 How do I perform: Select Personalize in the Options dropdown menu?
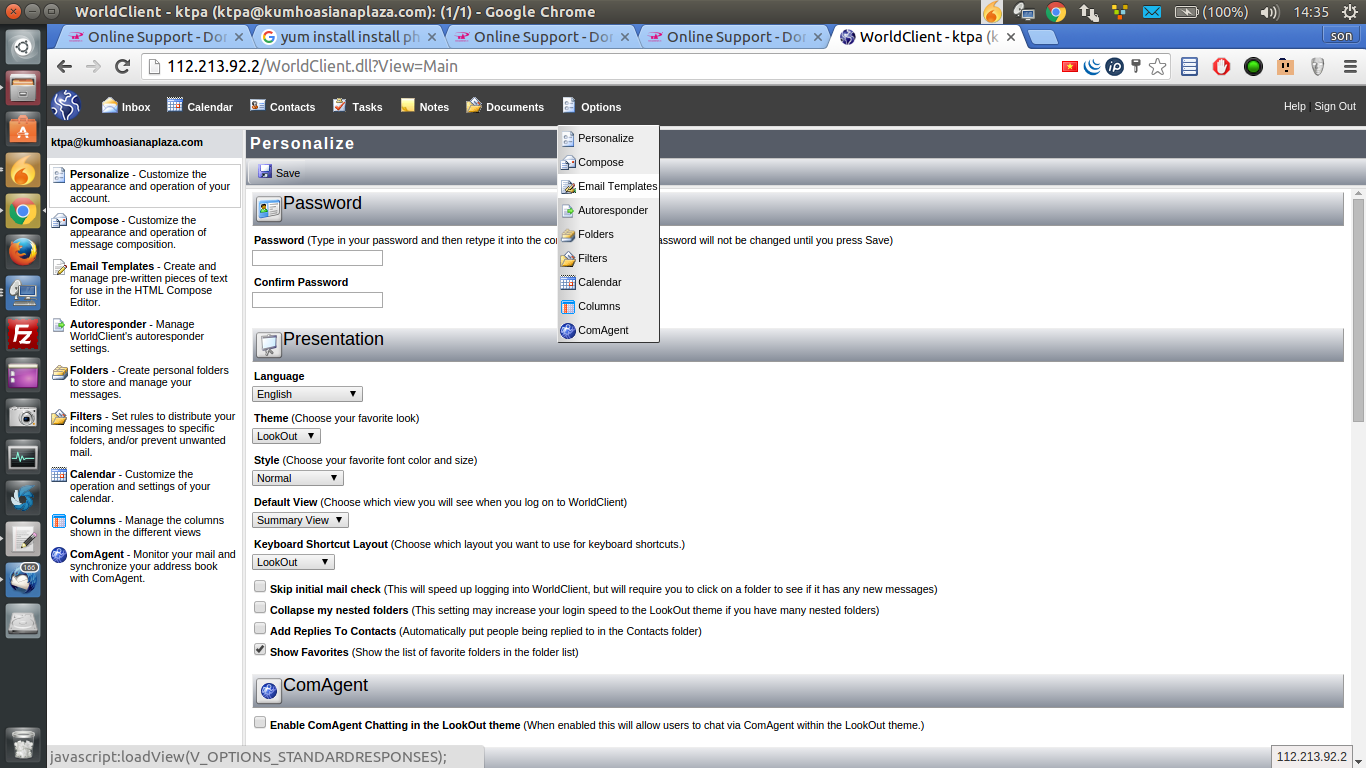pos(608,138)
